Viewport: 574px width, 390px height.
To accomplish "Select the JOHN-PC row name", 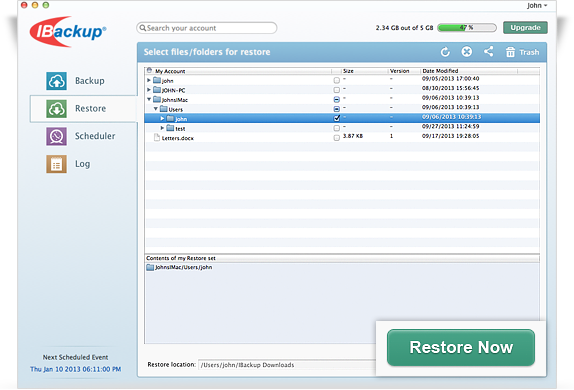I will [174, 90].
